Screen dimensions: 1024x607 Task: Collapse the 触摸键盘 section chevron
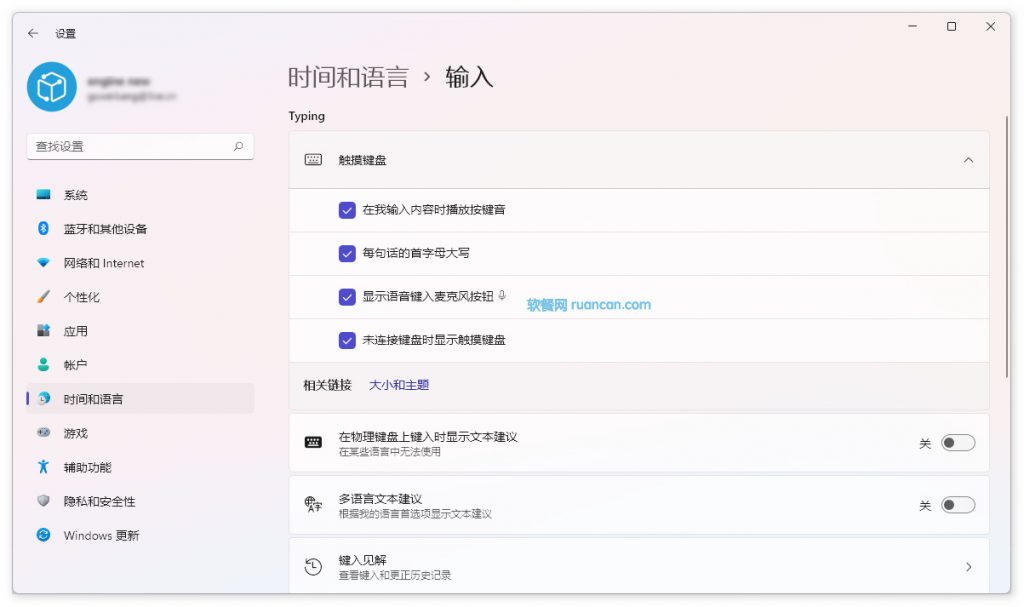pos(967,160)
